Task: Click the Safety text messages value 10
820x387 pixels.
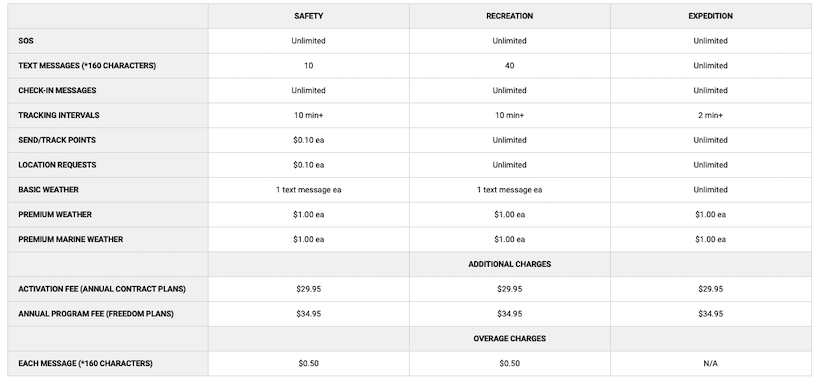Action: [308, 66]
